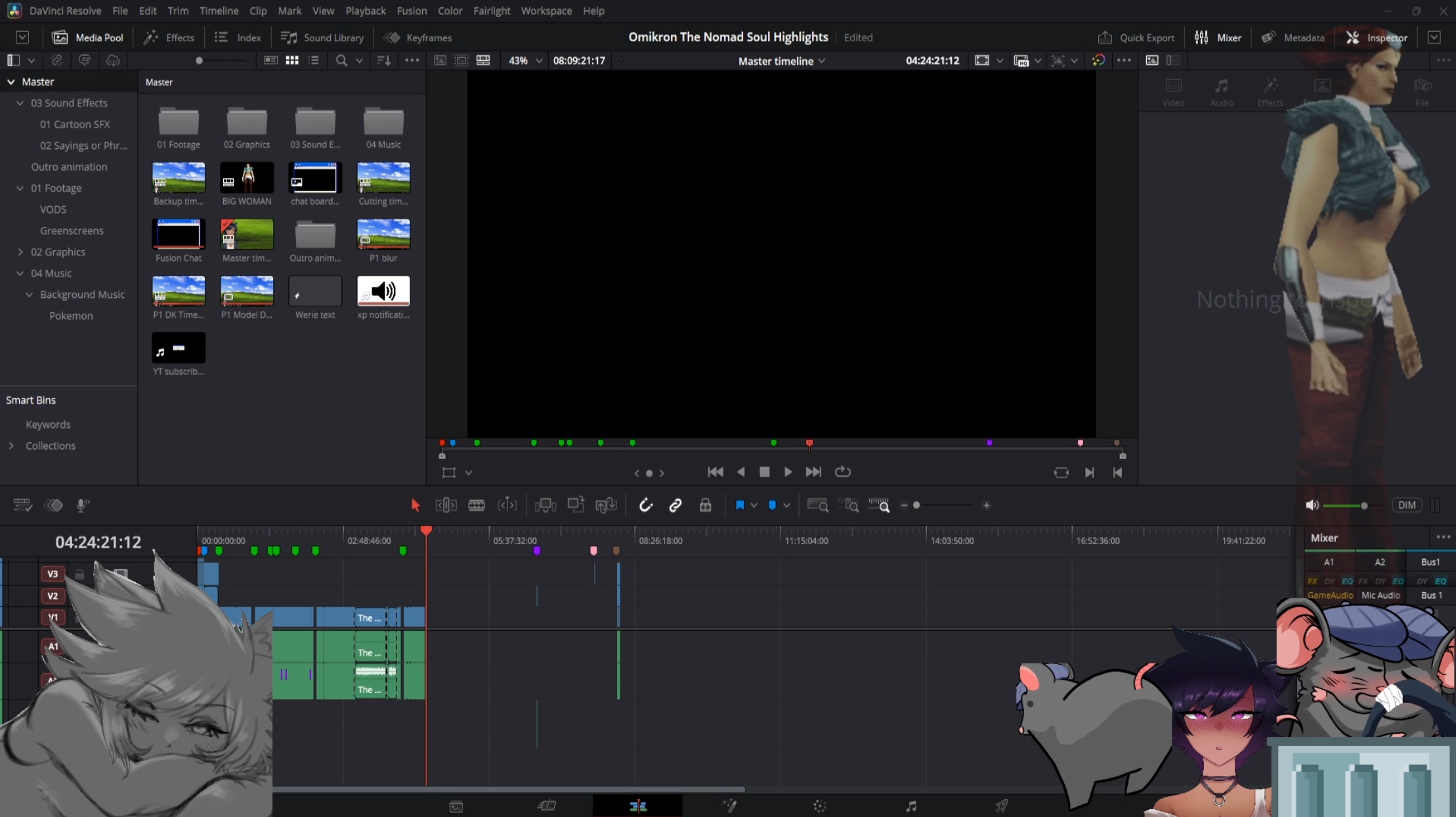The image size is (1456, 817).
Task: Toggle timeline snapping magnet
Action: 645,505
